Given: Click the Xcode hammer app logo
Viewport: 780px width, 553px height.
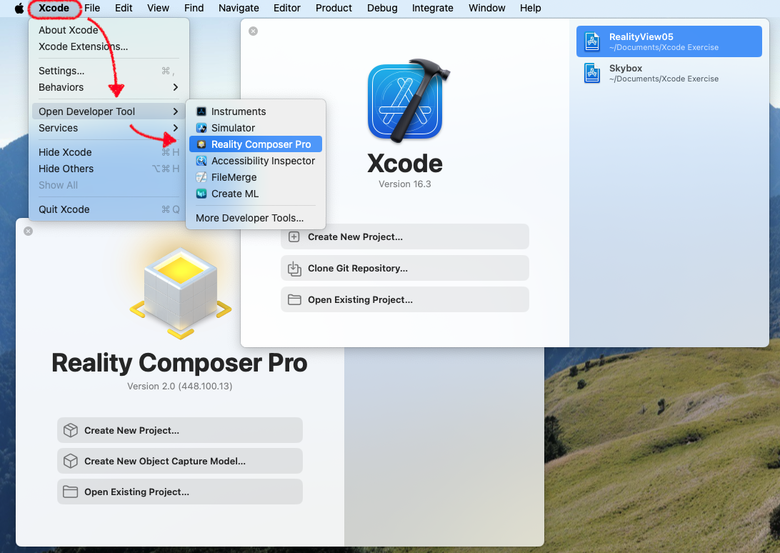Looking at the screenshot, I should 408,101.
